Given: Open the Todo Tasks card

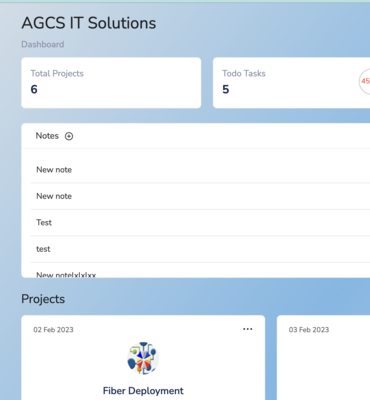Looking at the screenshot, I should [x=291, y=83].
